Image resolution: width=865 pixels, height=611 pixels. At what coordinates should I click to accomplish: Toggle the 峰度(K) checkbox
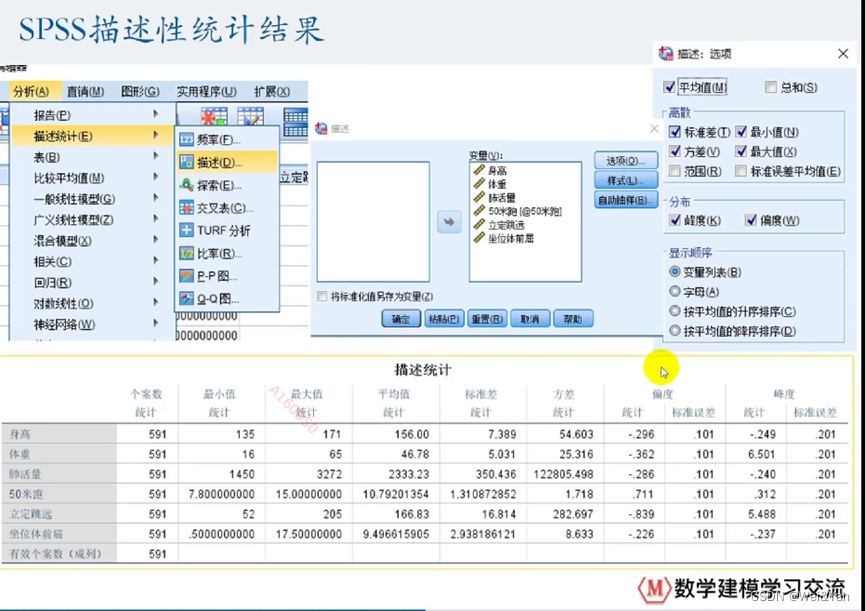pyautogui.click(x=675, y=220)
